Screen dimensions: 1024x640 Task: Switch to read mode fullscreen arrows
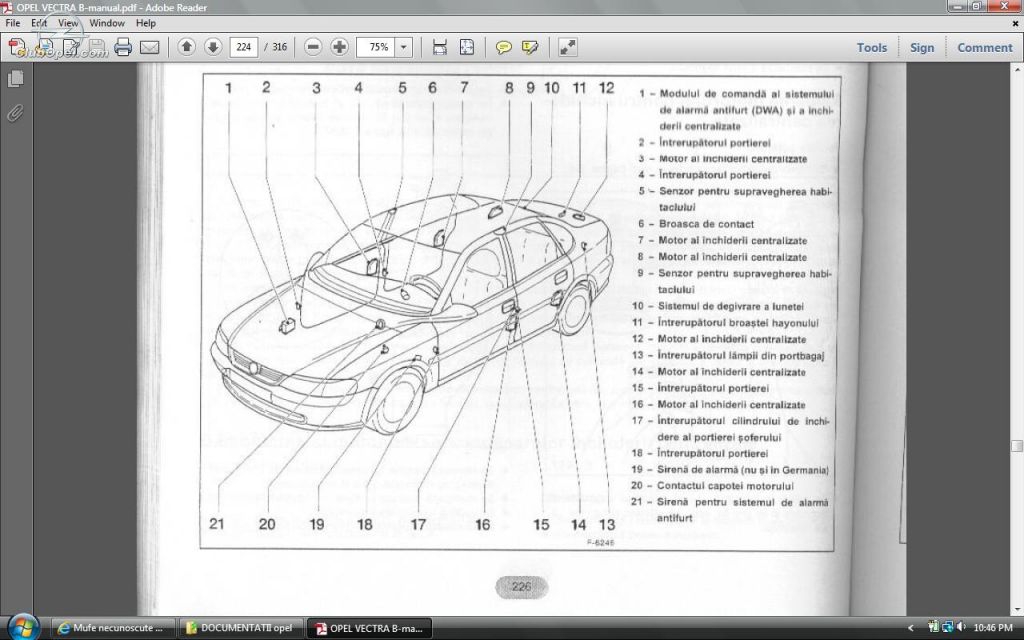pos(568,47)
